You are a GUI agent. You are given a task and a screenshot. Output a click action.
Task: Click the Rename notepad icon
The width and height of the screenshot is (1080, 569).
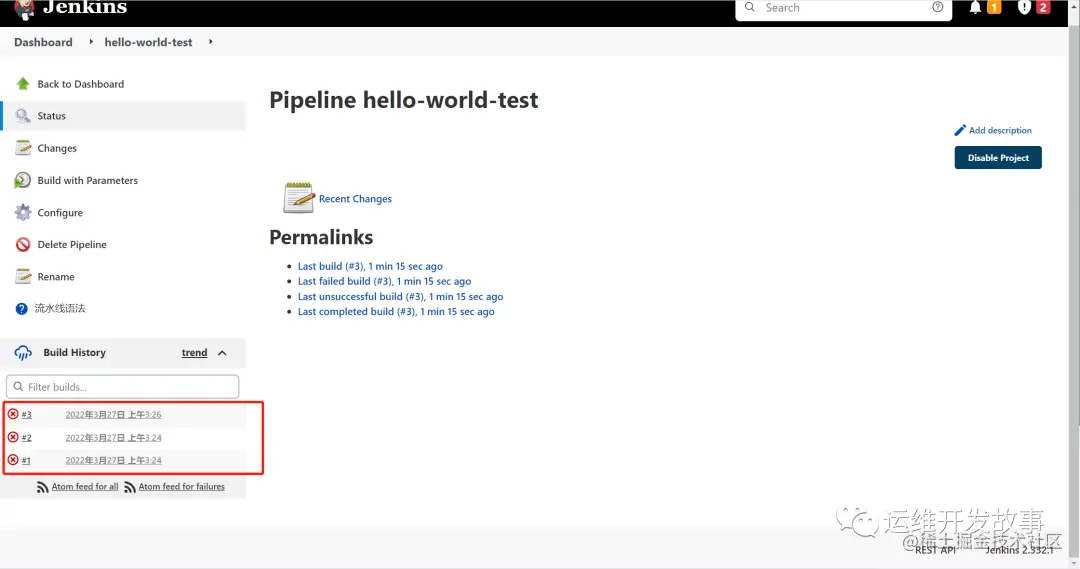tap(23, 276)
